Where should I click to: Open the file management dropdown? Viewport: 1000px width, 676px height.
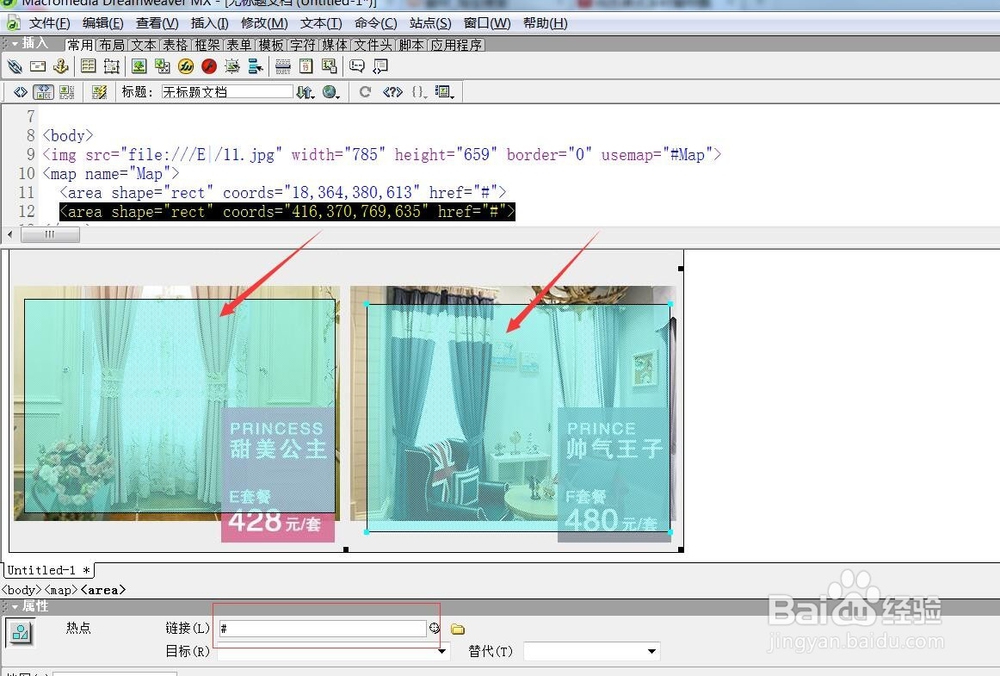pyautogui.click(x=305, y=92)
